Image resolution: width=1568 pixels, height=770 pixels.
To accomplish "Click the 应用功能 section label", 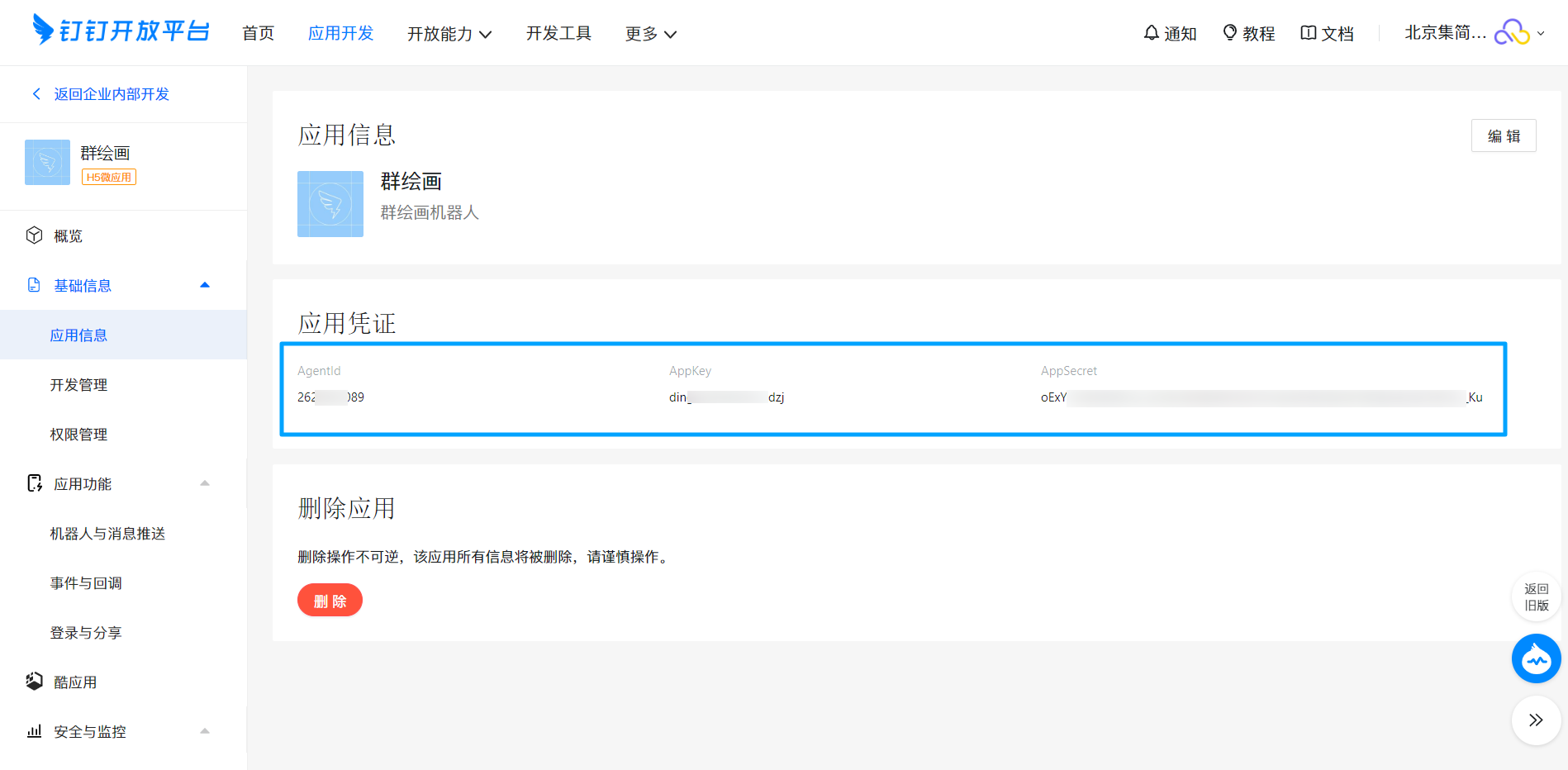I will pos(83,484).
